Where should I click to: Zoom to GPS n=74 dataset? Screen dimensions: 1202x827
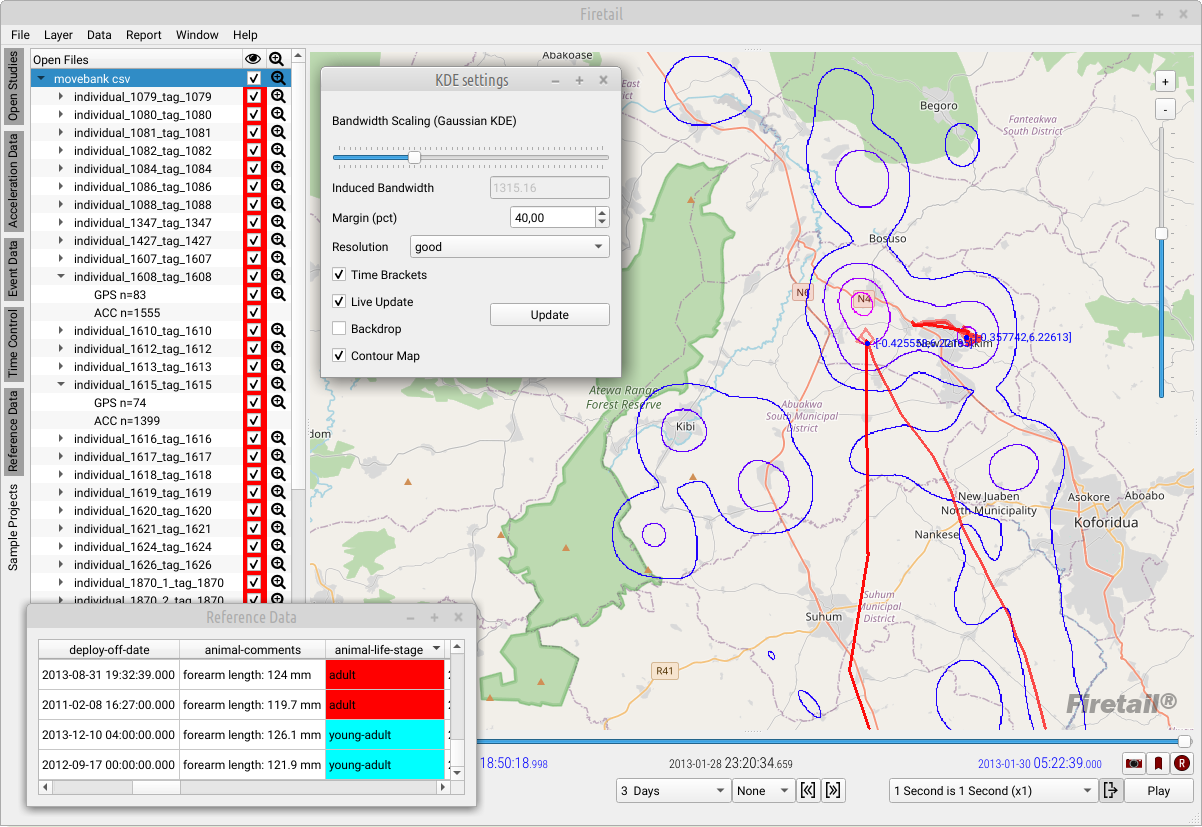[x=279, y=403]
